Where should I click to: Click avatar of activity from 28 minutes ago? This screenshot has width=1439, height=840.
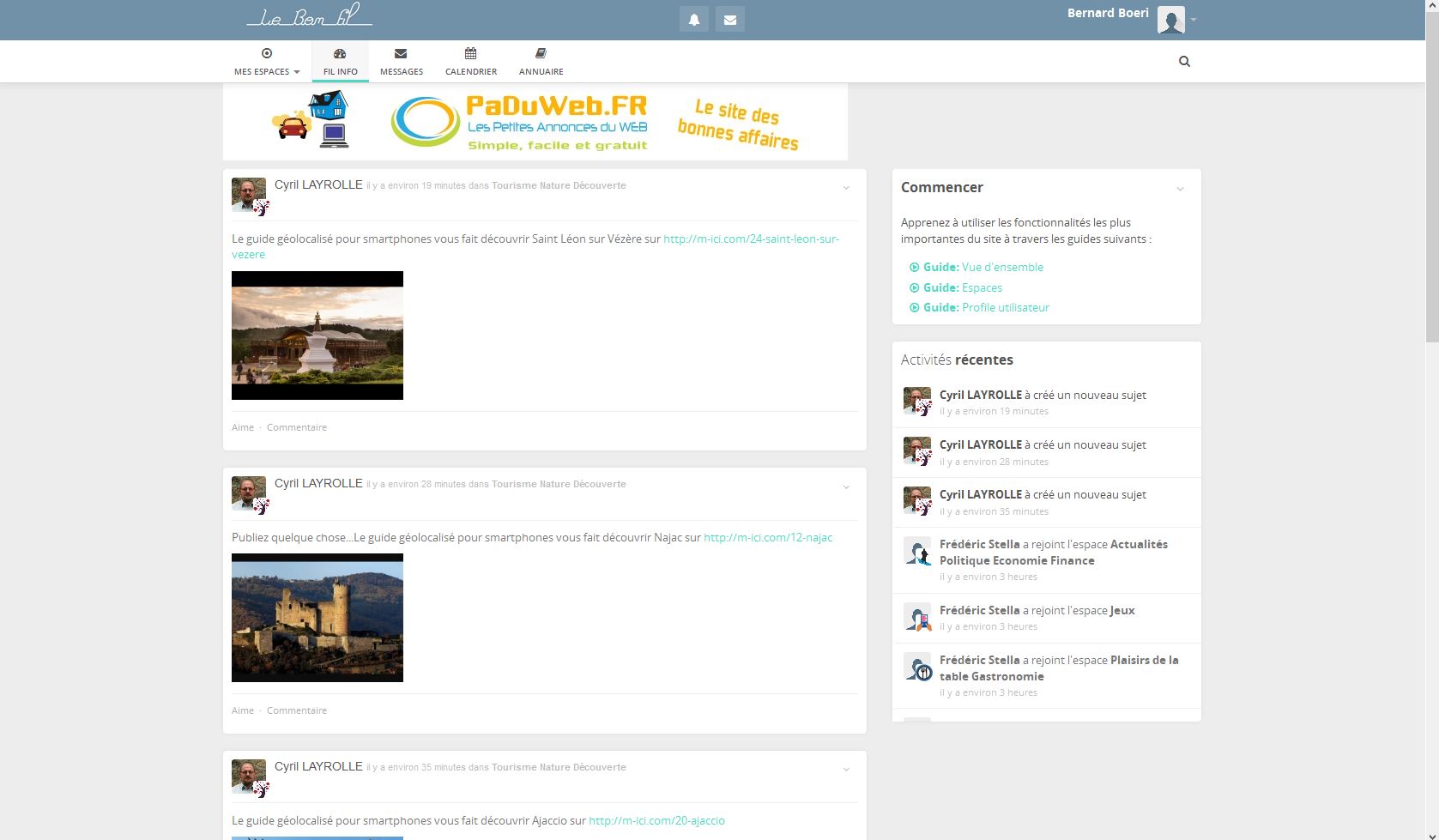coord(917,450)
